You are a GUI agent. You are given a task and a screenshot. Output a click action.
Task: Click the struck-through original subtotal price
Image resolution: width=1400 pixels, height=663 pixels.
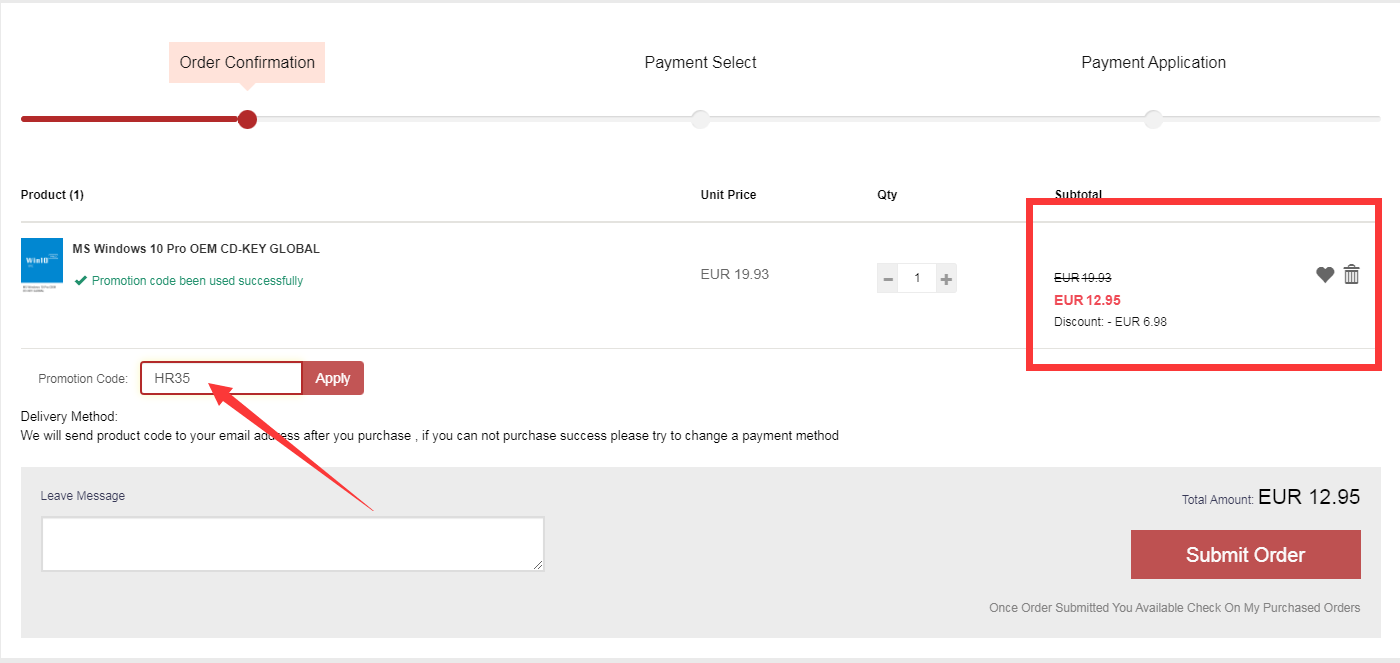tap(1083, 278)
